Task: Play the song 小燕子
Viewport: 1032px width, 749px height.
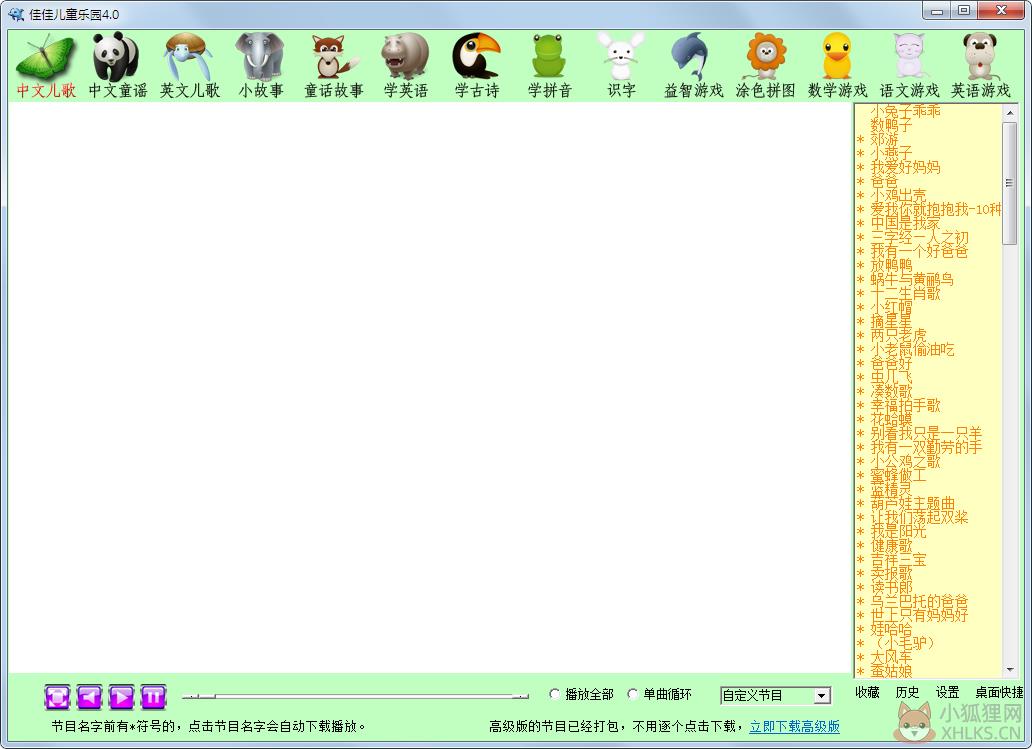Action: pyautogui.click(x=891, y=153)
